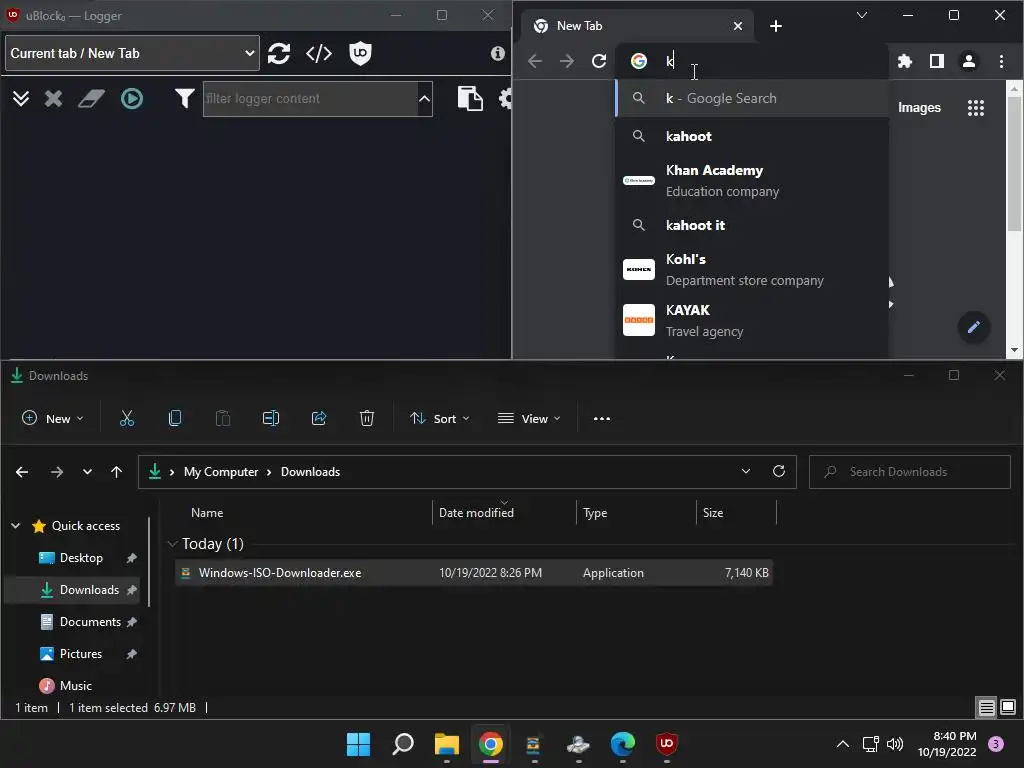Open DOM inspector in uBlock logger
The image size is (1024, 768).
tap(319, 54)
